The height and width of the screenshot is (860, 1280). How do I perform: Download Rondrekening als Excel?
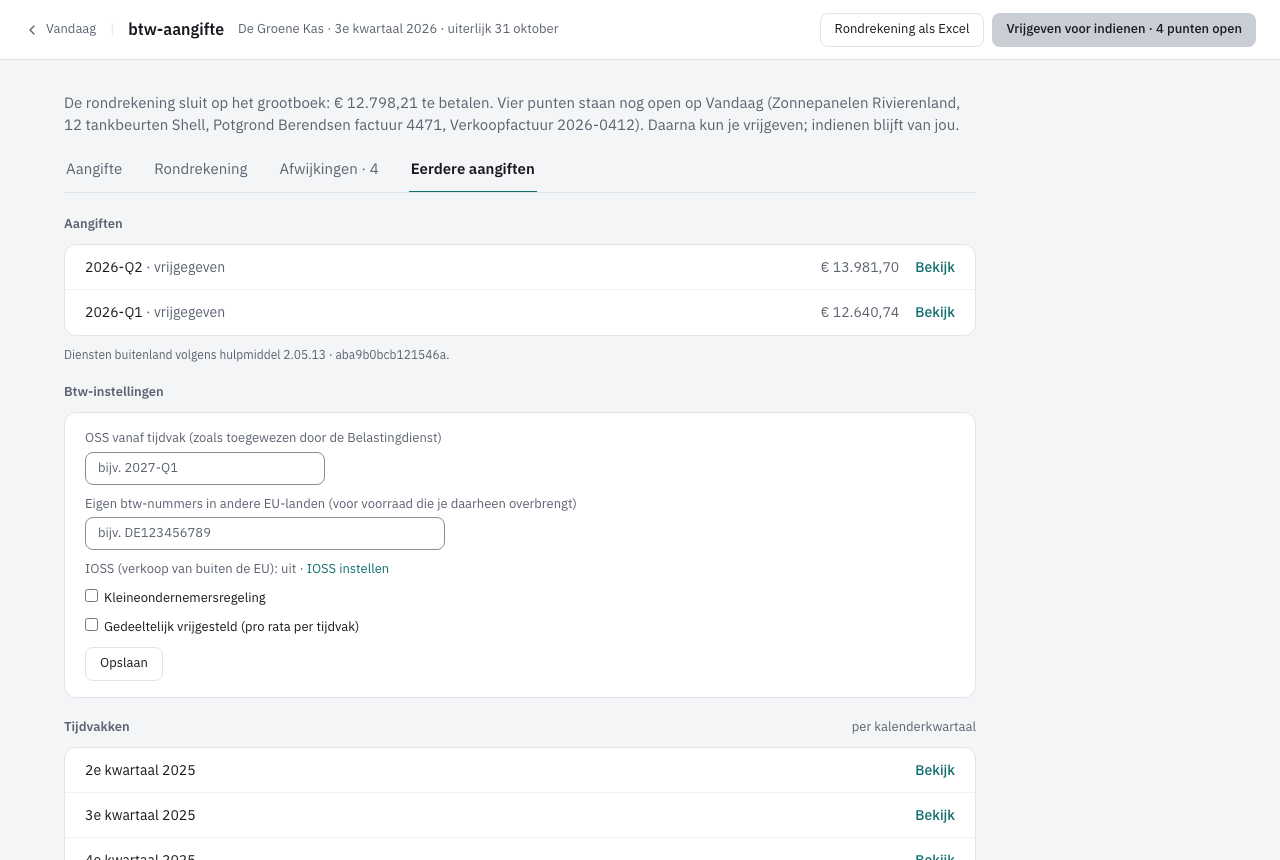click(x=902, y=30)
